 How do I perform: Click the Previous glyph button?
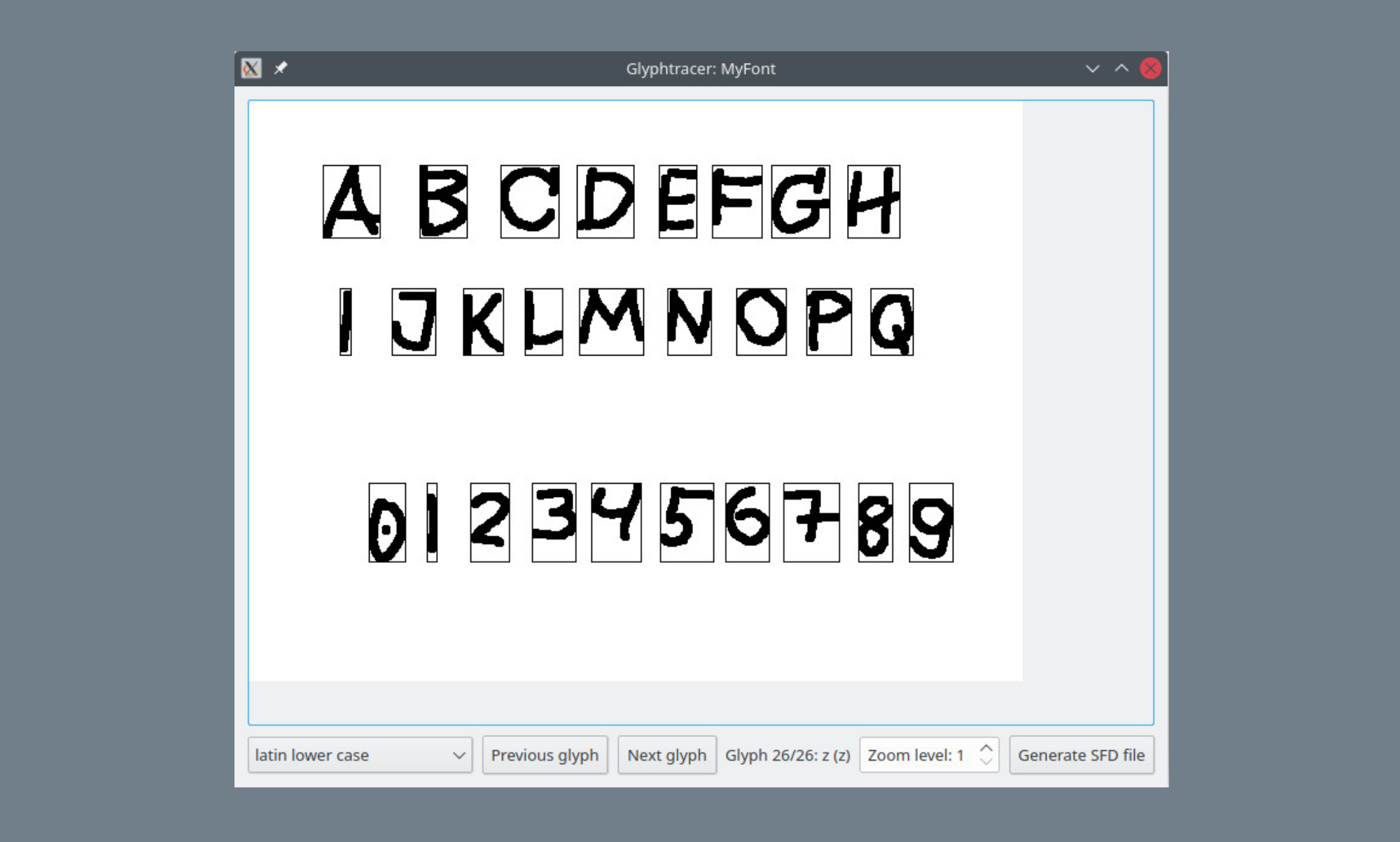[545, 755]
